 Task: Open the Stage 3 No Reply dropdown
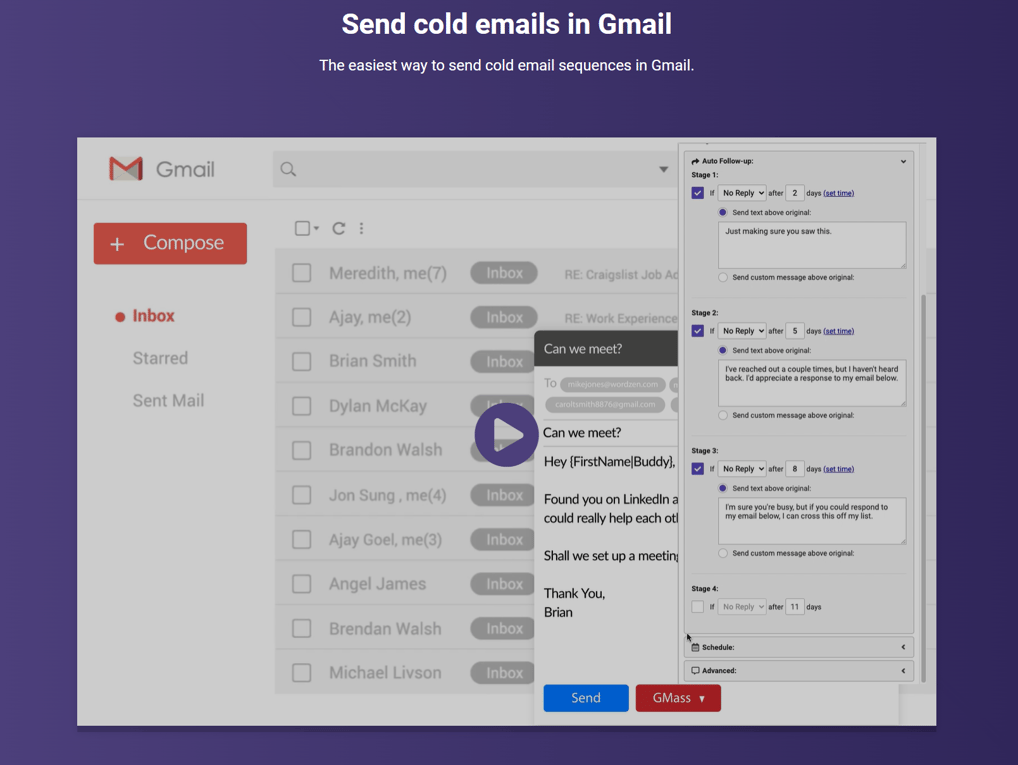[742, 469]
